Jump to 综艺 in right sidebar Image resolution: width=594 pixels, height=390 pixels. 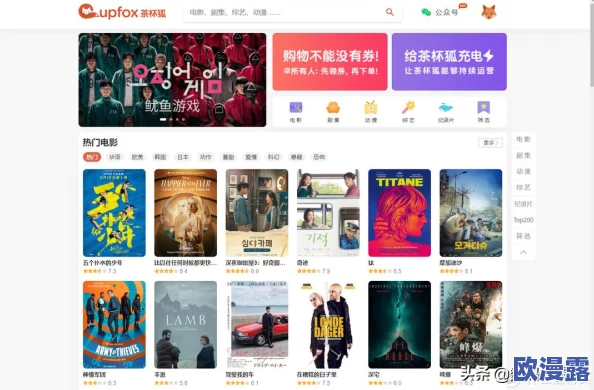tap(524, 188)
